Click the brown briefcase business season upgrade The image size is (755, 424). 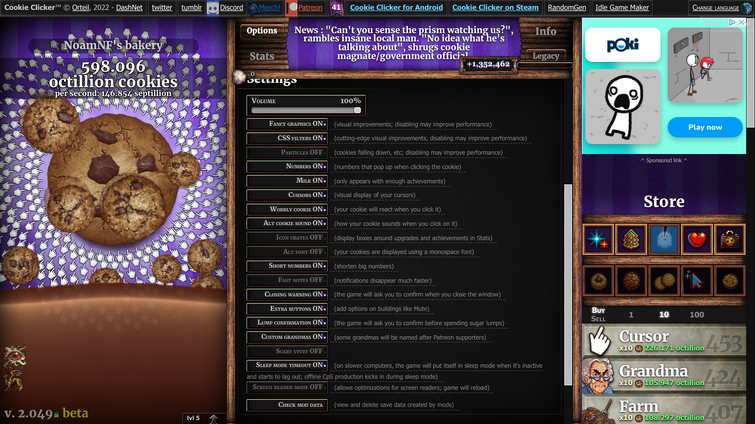click(729, 239)
